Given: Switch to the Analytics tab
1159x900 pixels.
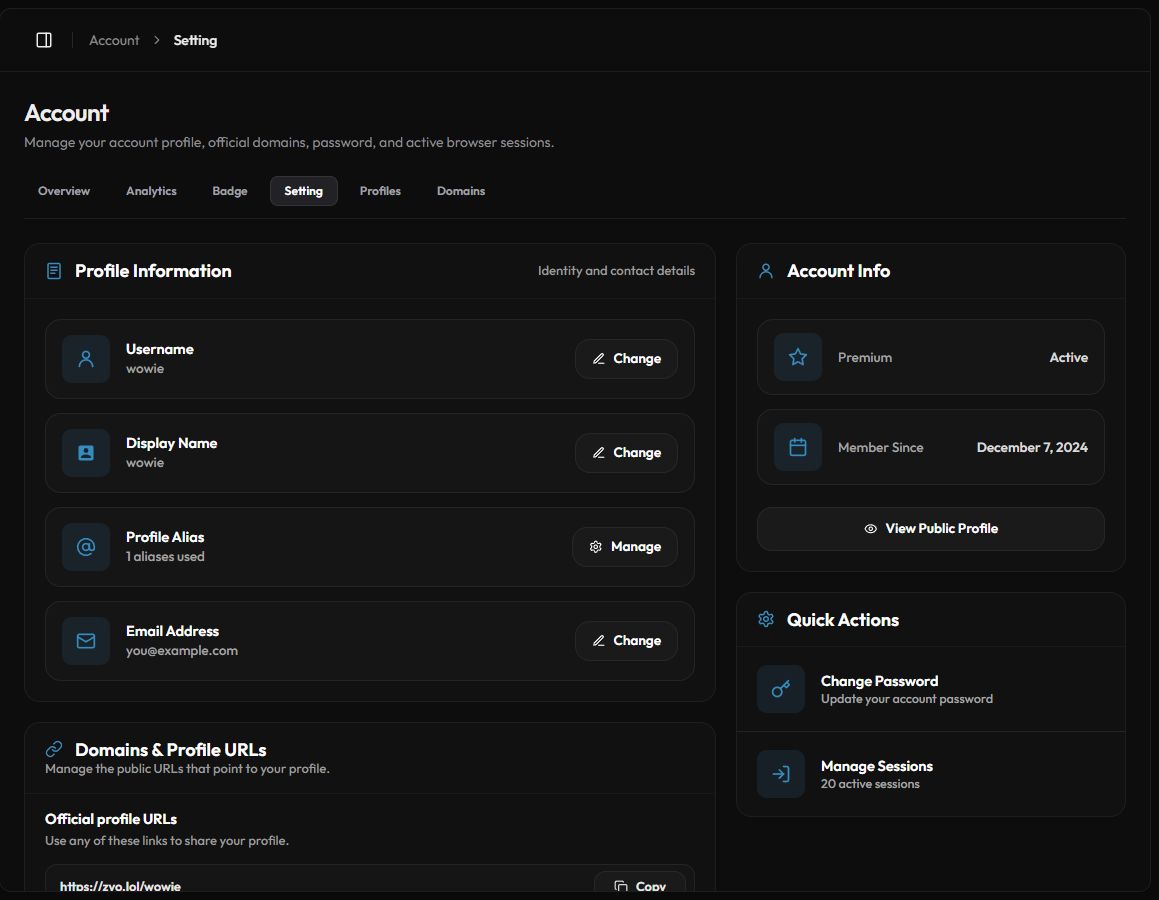Looking at the screenshot, I should (151, 191).
